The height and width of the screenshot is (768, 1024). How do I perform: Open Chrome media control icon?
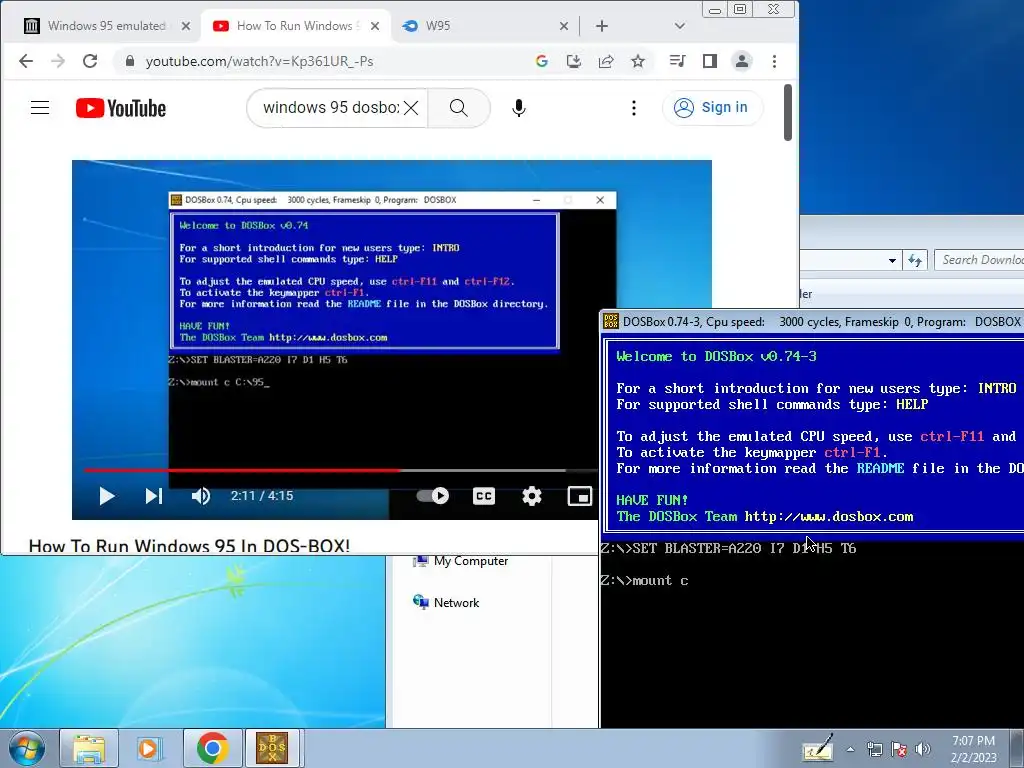(x=677, y=61)
